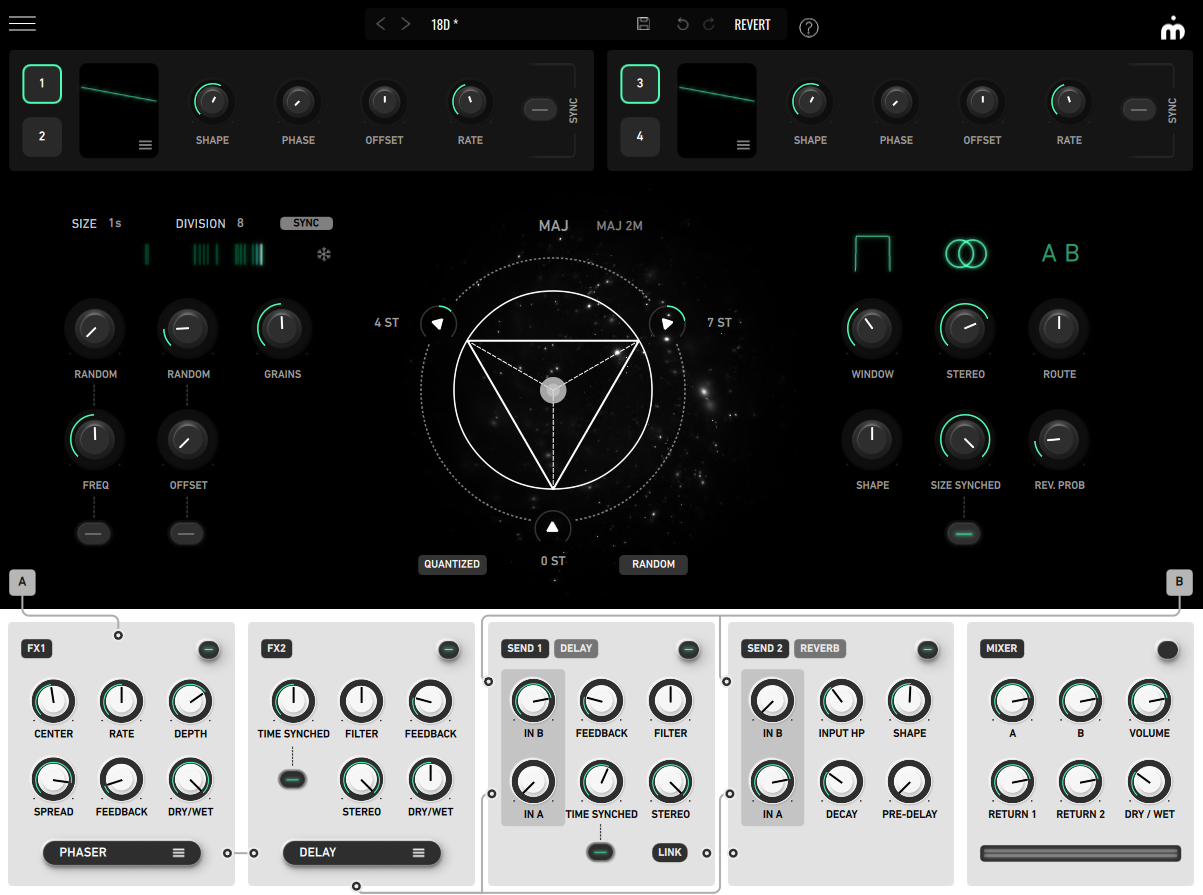The image size is (1203, 895).
Task: Open the help question mark icon
Action: tap(809, 28)
